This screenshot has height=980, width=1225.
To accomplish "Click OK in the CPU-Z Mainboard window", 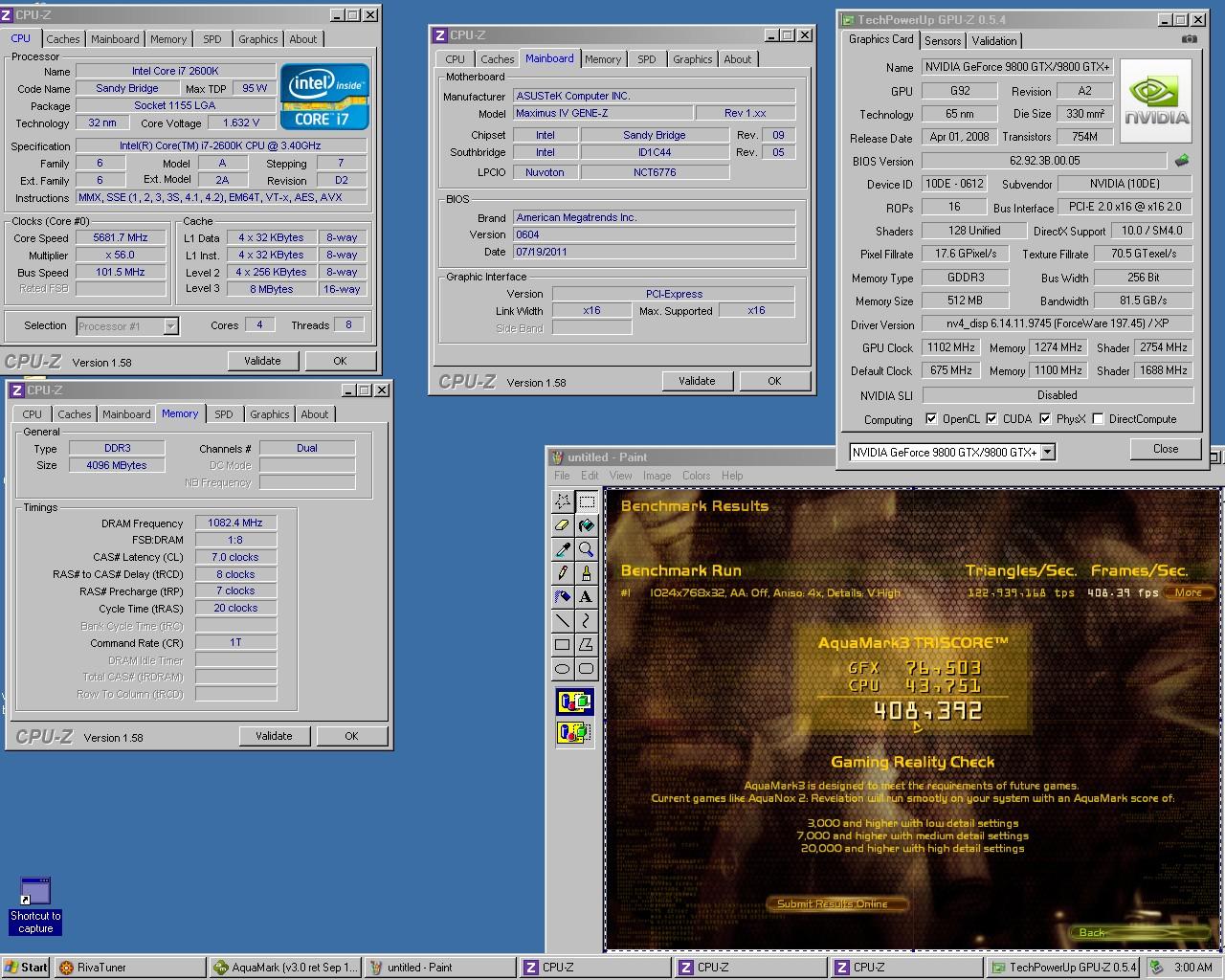I will [x=774, y=381].
